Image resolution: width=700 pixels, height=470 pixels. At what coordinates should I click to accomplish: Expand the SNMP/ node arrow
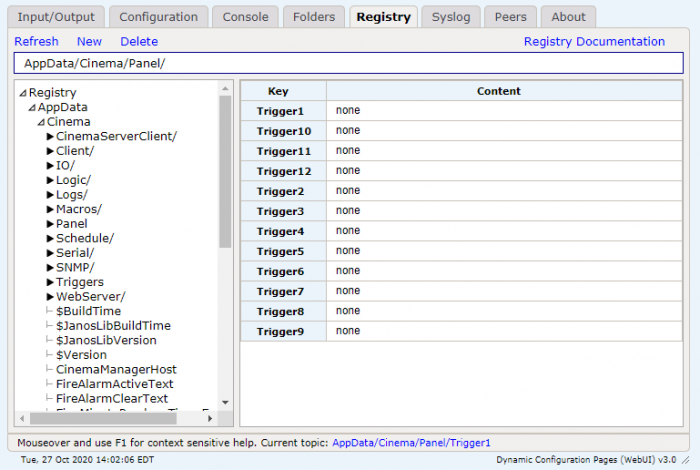(50, 268)
